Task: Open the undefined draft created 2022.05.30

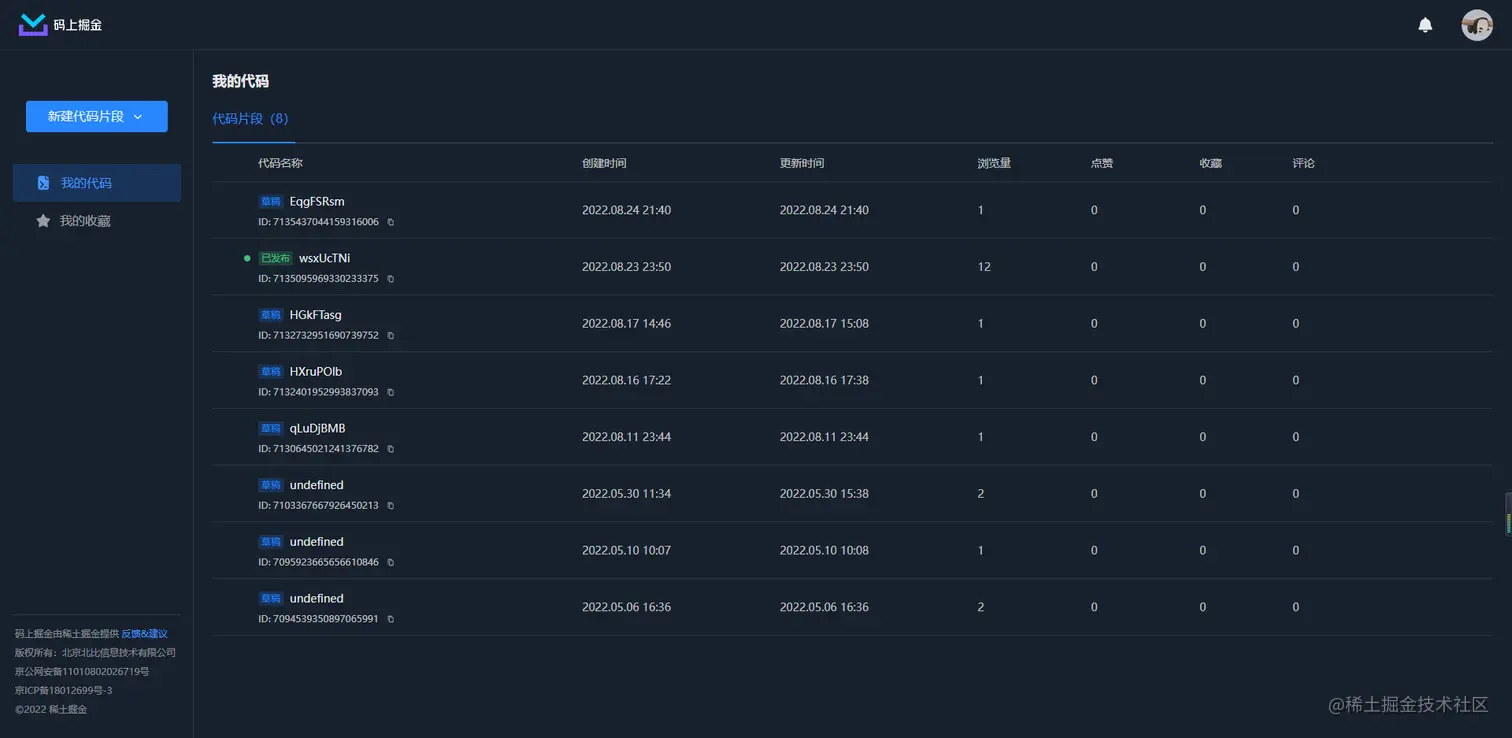Action: coord(316,485)
